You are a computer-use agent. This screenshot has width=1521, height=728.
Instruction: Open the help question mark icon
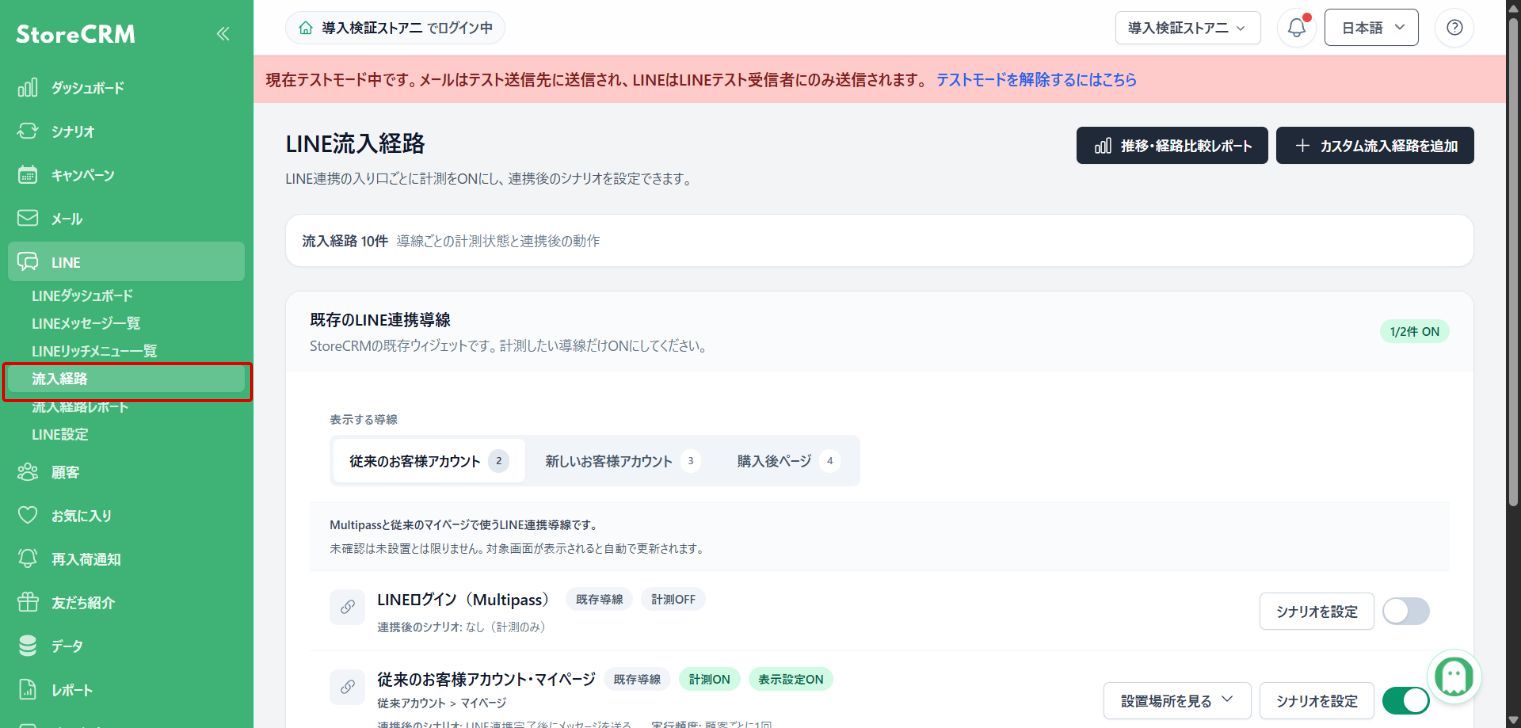[x=1454, y=28]
